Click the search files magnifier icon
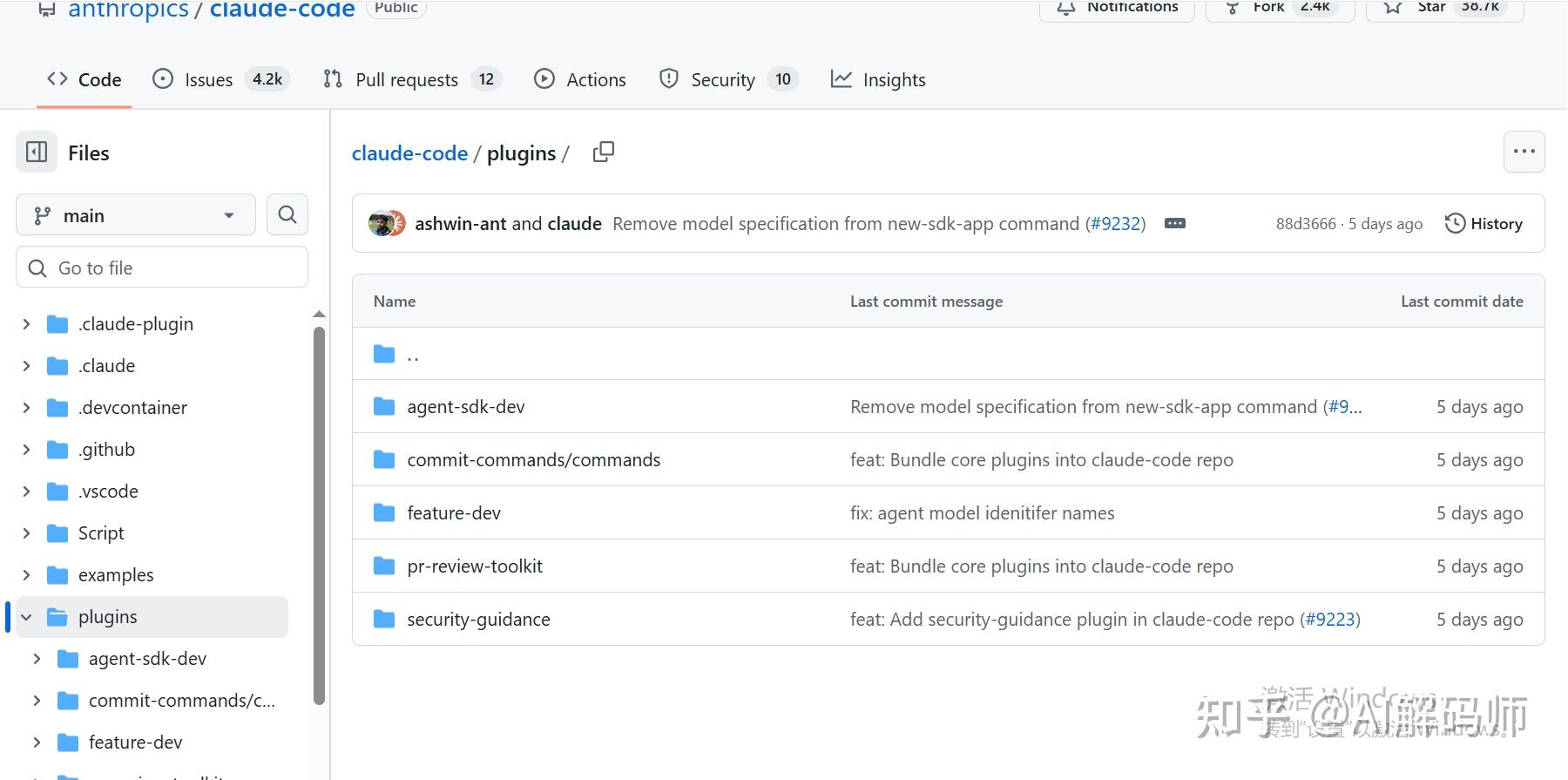The image size is (1568, 780). tap(287, 214)
